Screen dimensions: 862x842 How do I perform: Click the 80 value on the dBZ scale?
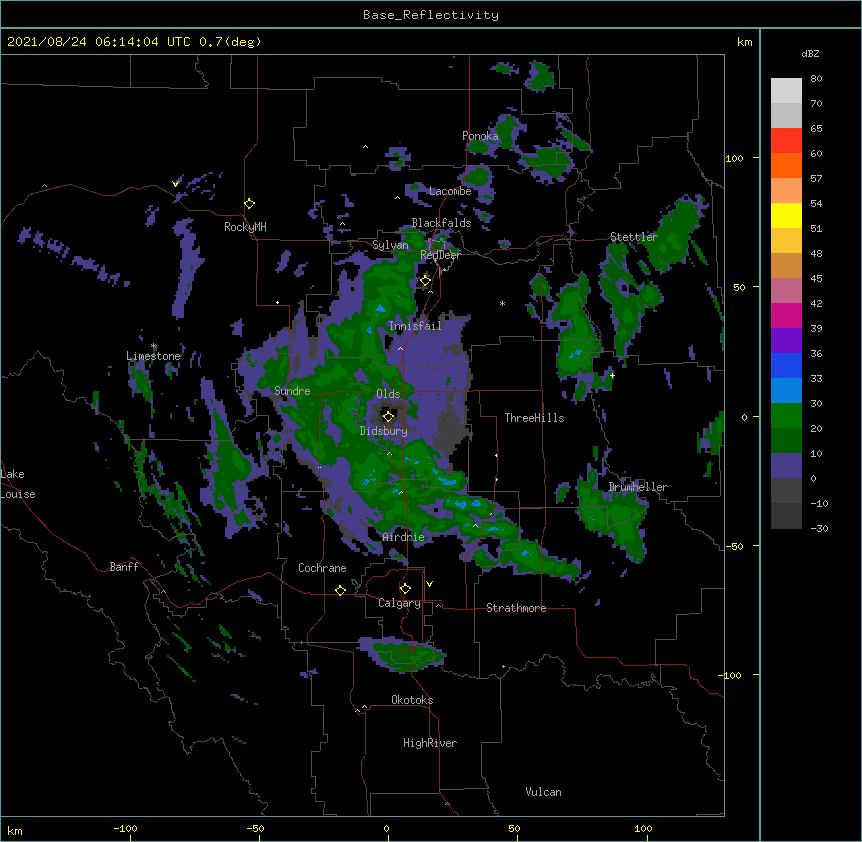(816, 79)
